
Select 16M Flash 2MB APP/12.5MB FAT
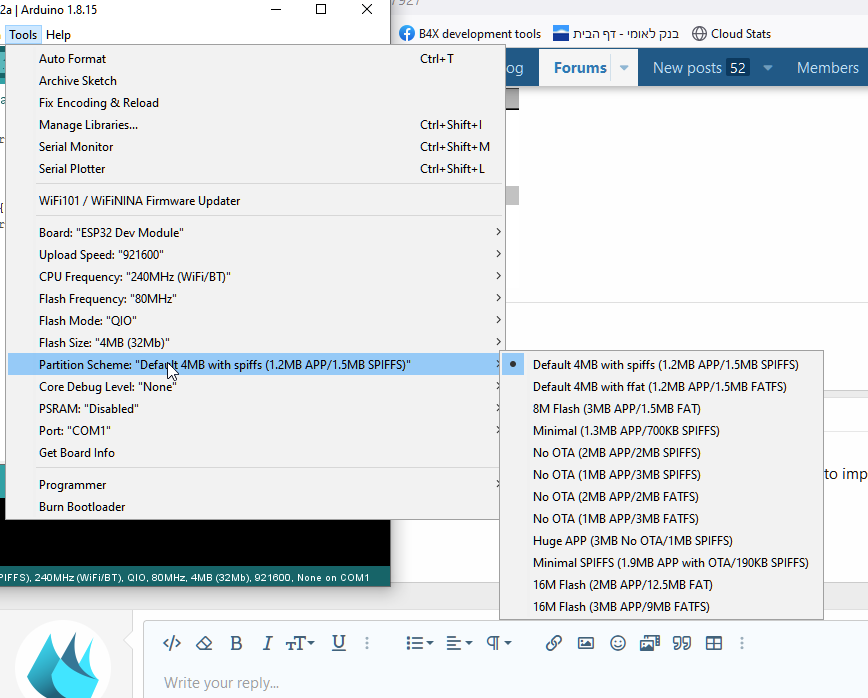662,585
